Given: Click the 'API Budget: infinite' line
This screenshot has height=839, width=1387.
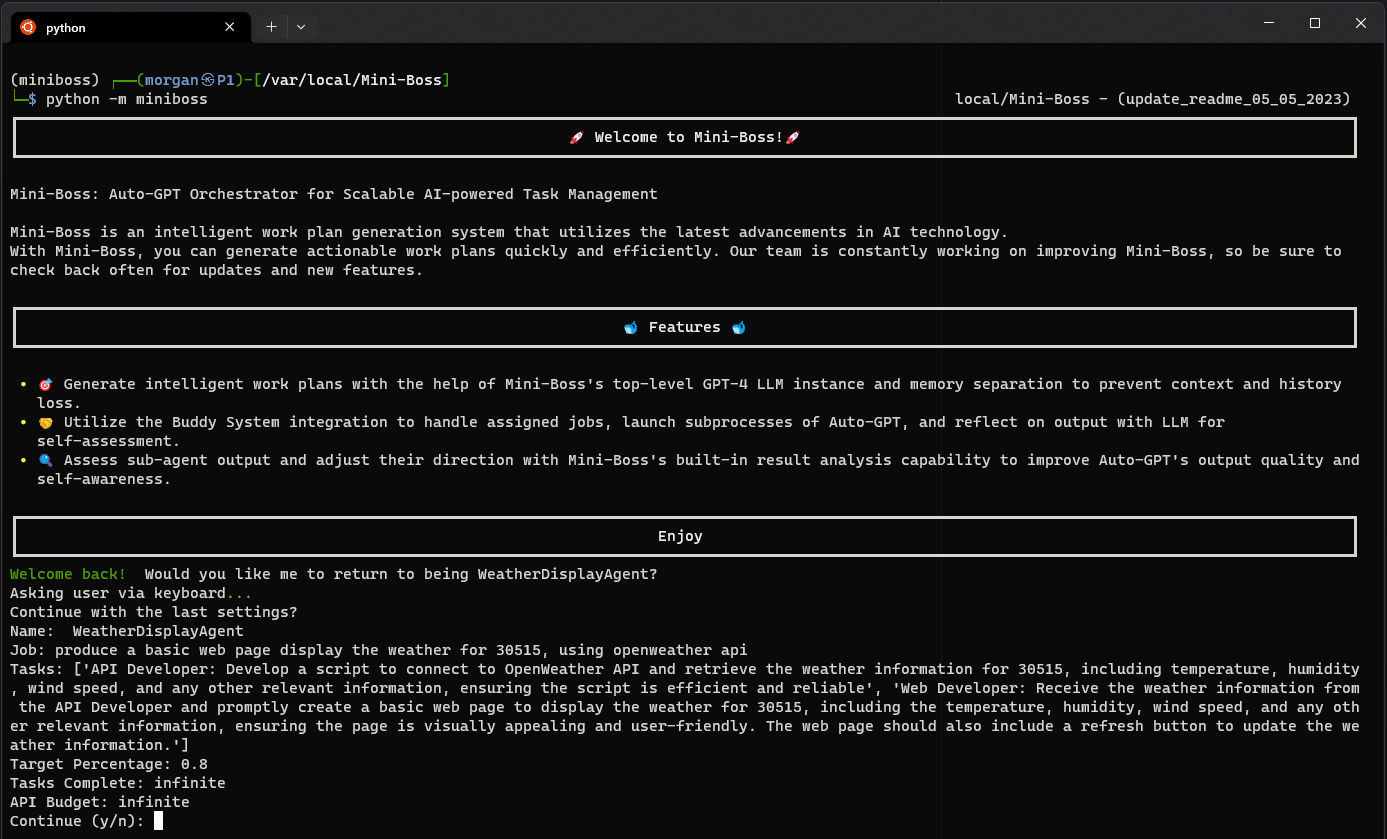Looking at the screenshot, I should pyautogui.click(x=100, y=802).
